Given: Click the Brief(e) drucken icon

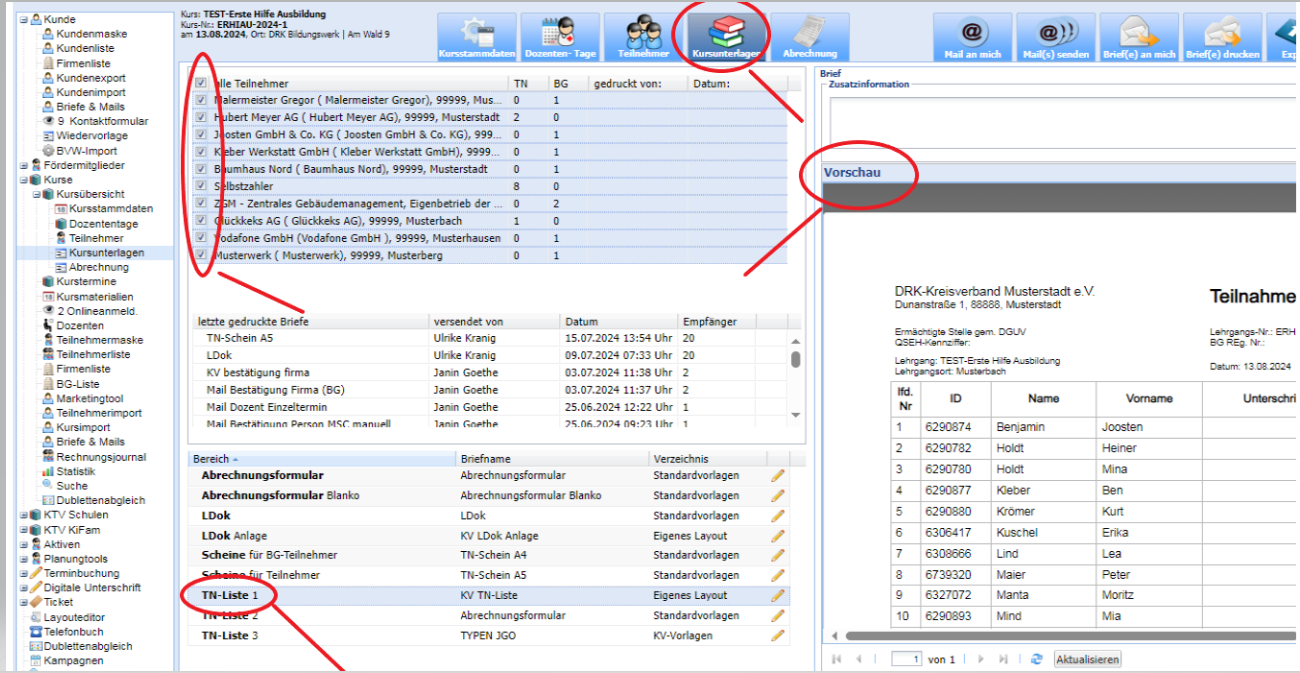Looking at the screenshot, I should [1222, 37].
